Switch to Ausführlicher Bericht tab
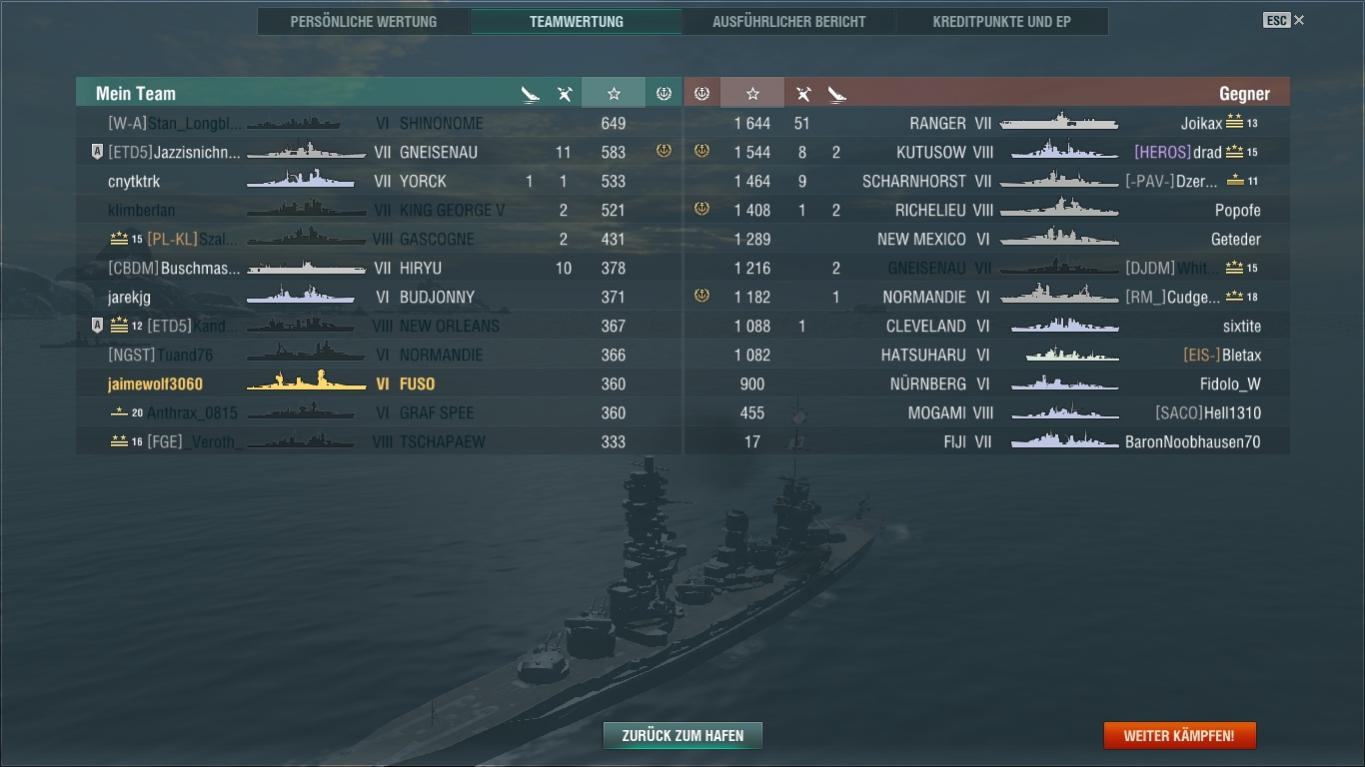Screen dimensions: 1365x767 [789, 21]
